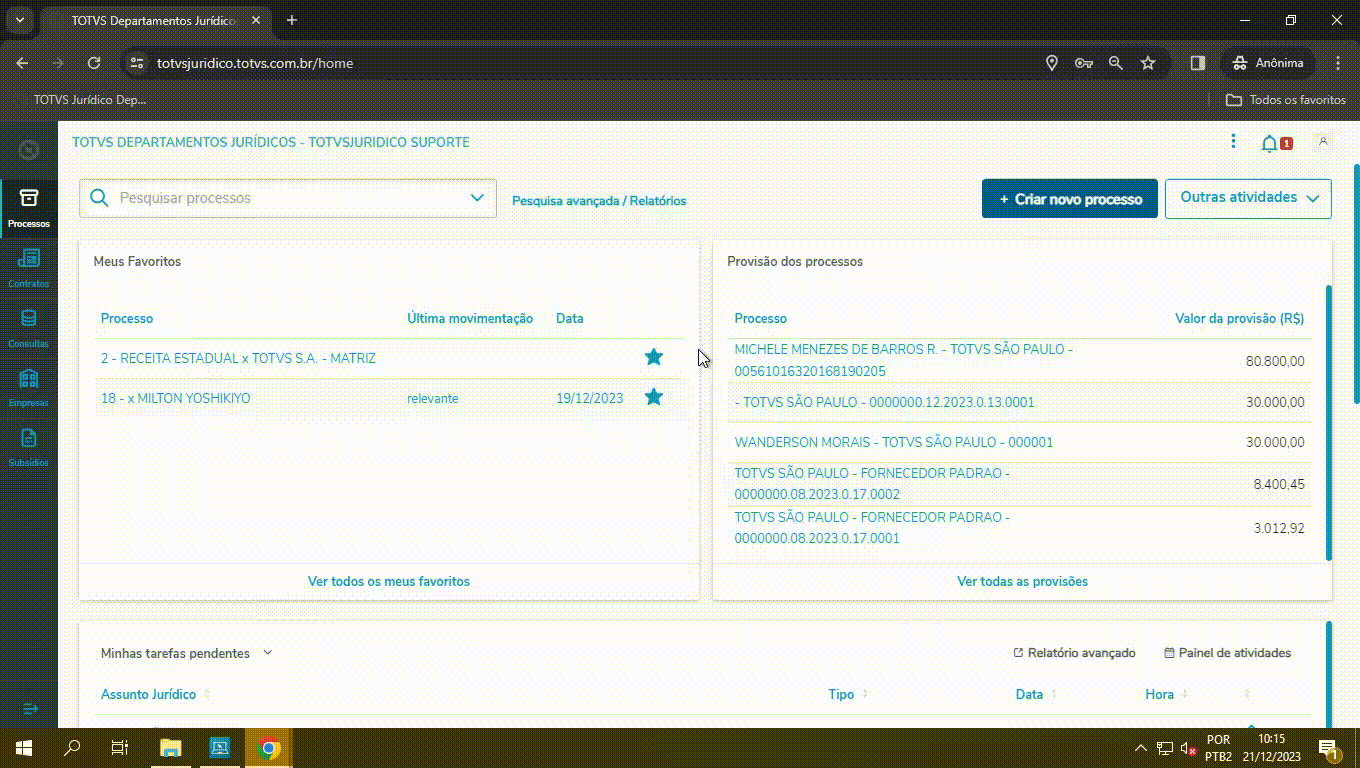Viewport: 1360px width, 768px height.
Task: Sort pending tasks by Data column
Action: 1036,694
